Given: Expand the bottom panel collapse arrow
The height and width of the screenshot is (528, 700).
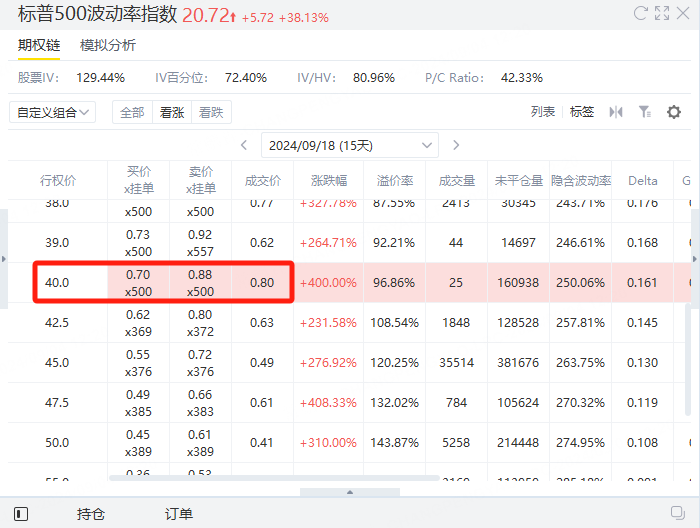Looking at the screenshot, I should click(x=350, y=492).
